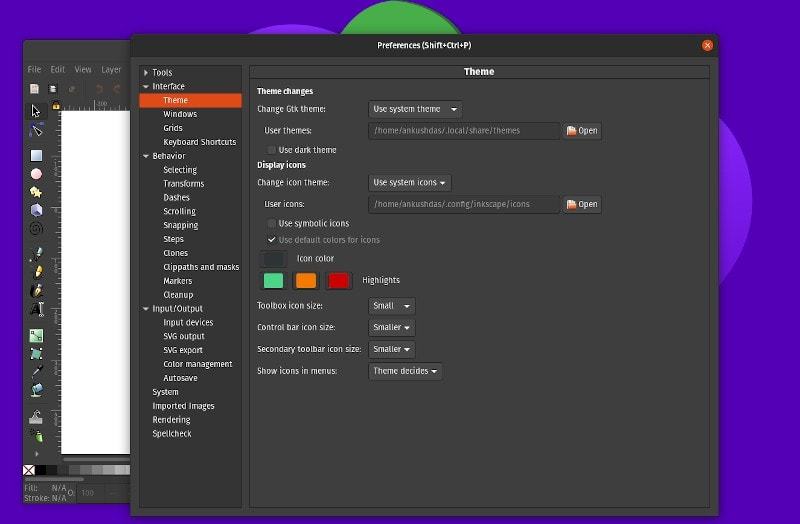800x524 pixels.
Task: Open the File menu
Action: click(34, 70)
